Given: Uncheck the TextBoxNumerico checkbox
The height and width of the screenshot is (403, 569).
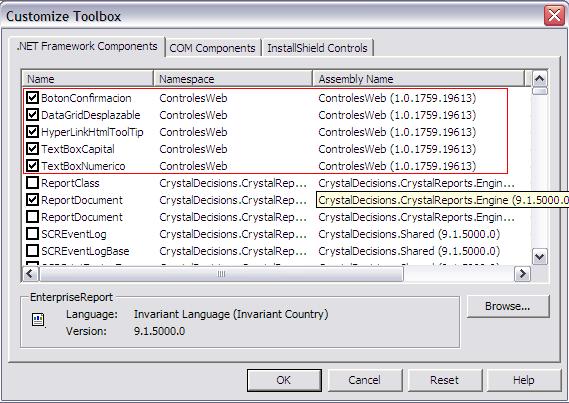Looking at the screenshot, I should [x=32, y=166].
